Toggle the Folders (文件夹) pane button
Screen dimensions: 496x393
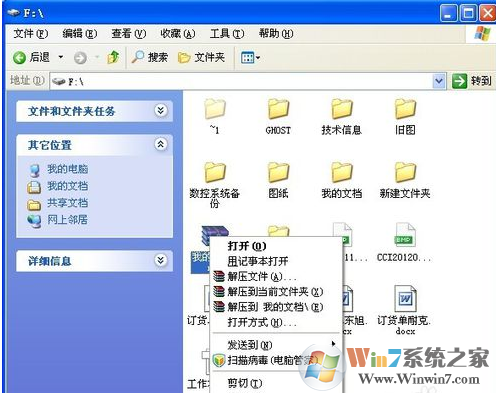(x=201, y=57)
